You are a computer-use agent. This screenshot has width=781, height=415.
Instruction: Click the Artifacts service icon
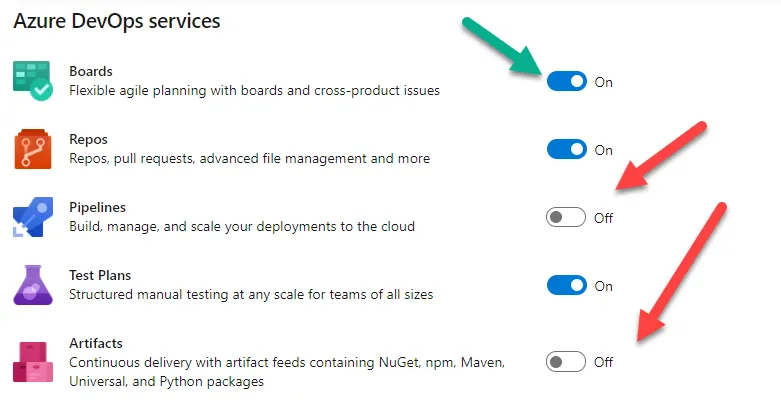(31, 361)
